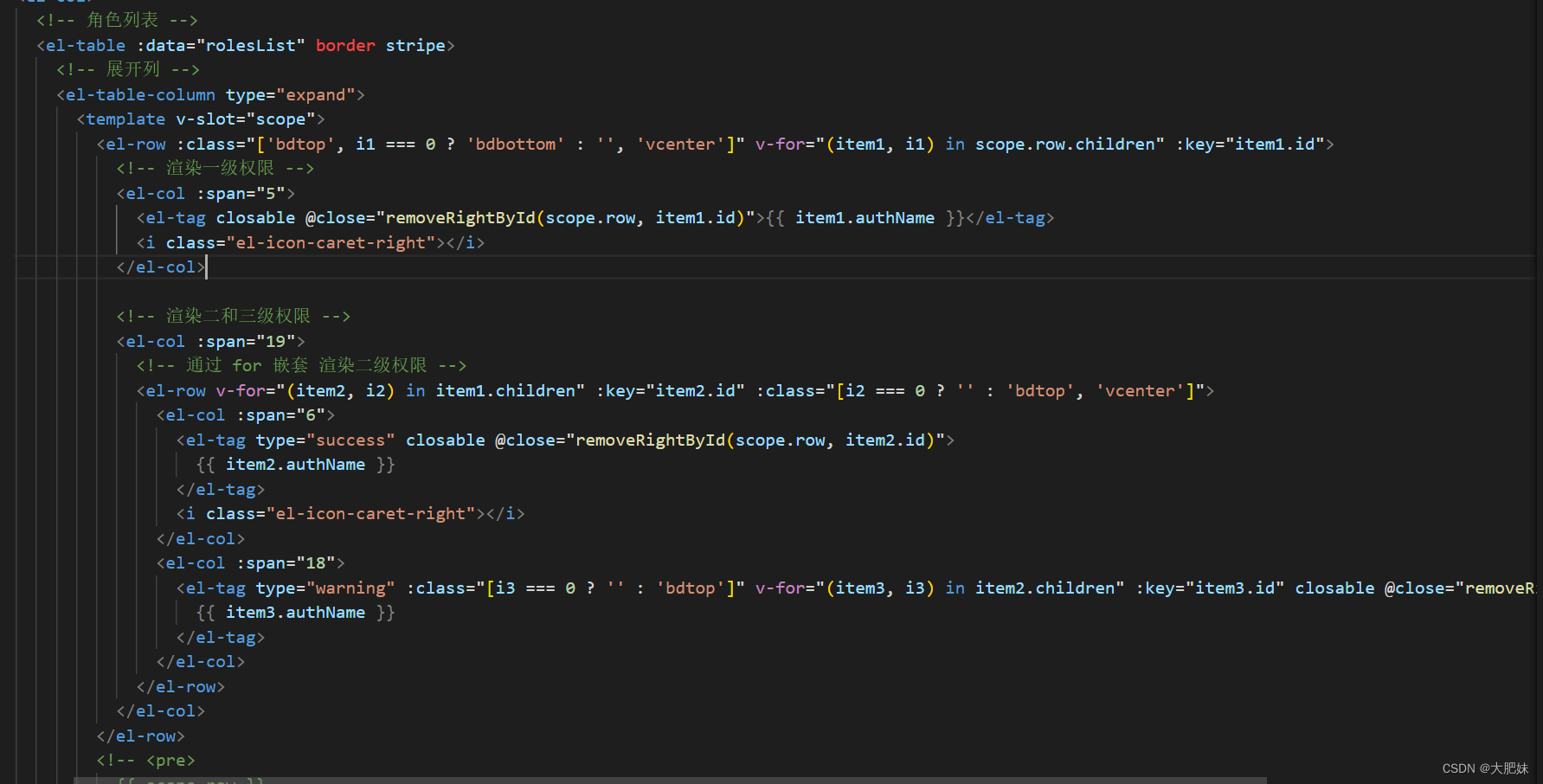Click the 'stripe' attribute on el-table
Screen dimensions: 1543x784
pos(415,45)
